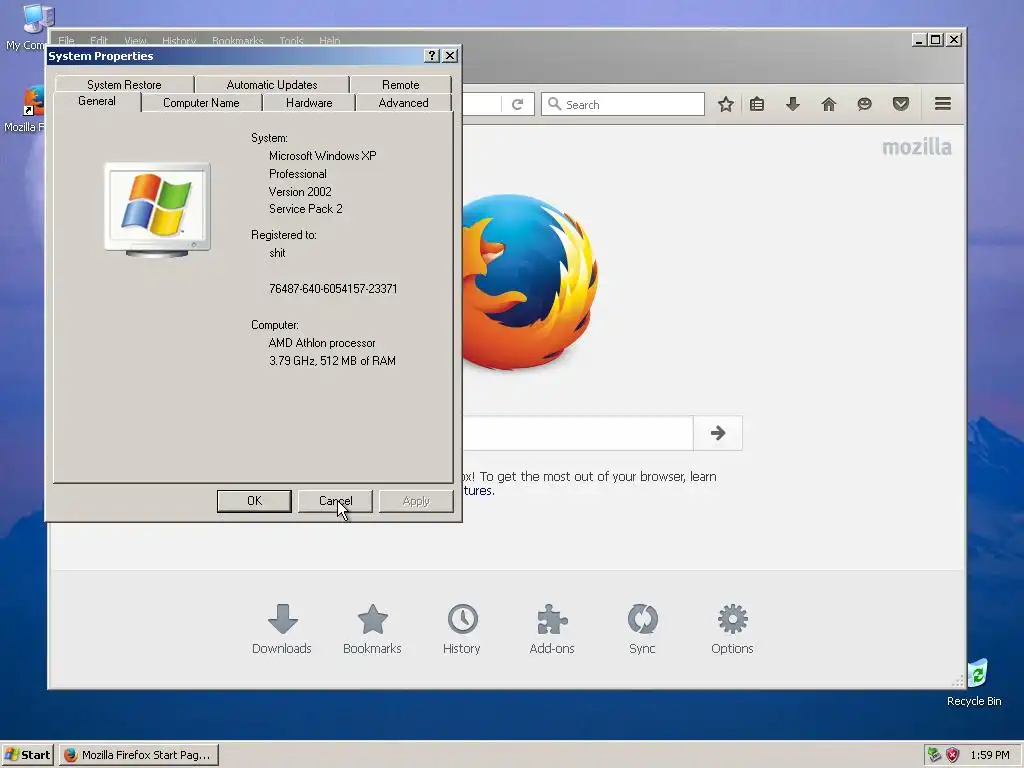Open History shortcut on start page
This screenshot has height=768, width=1024.
(462, 629)
